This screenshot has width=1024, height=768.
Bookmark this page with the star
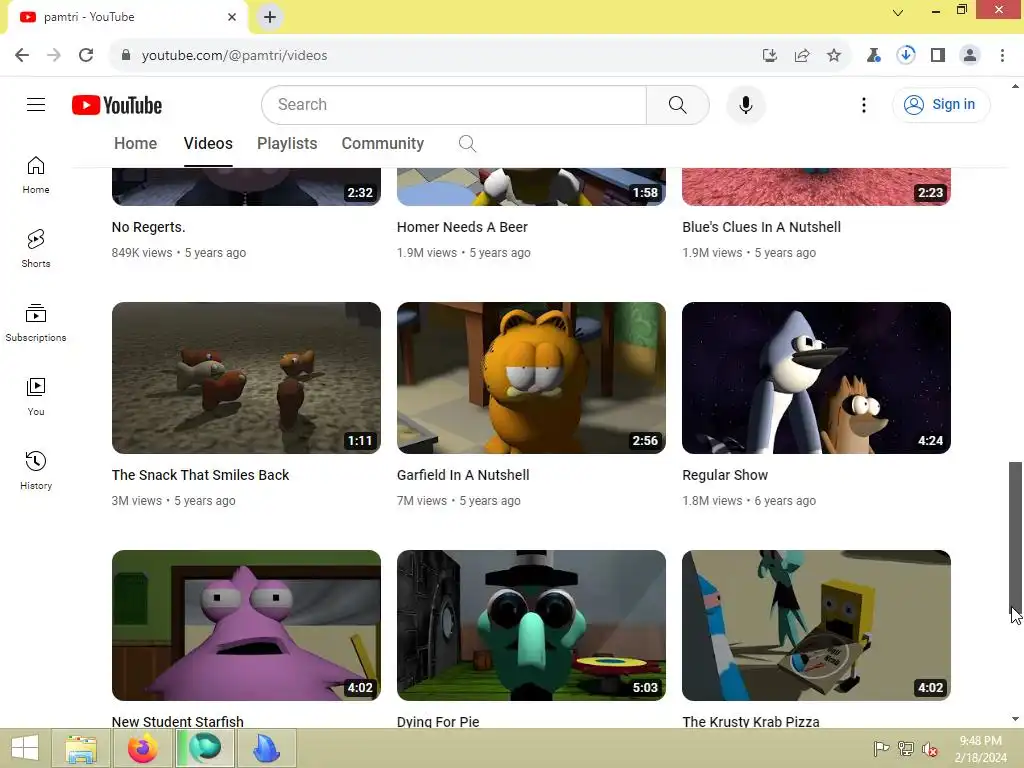click(834, 55)
